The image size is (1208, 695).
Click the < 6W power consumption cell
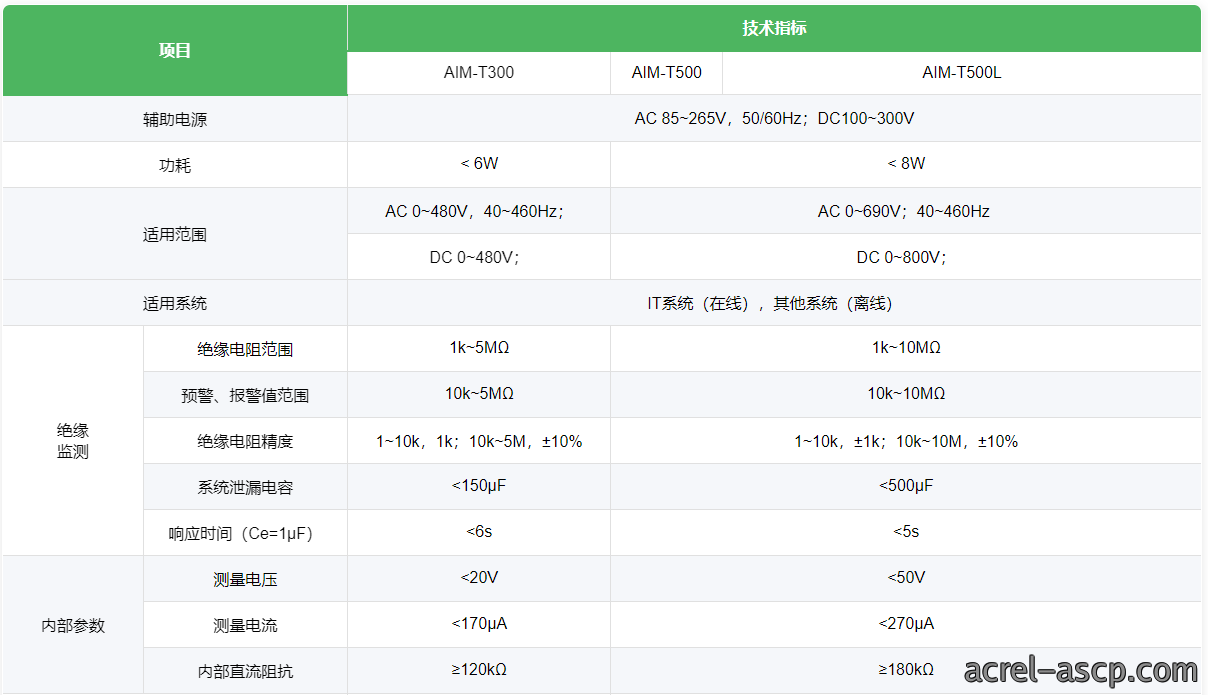tap(479, 165)
